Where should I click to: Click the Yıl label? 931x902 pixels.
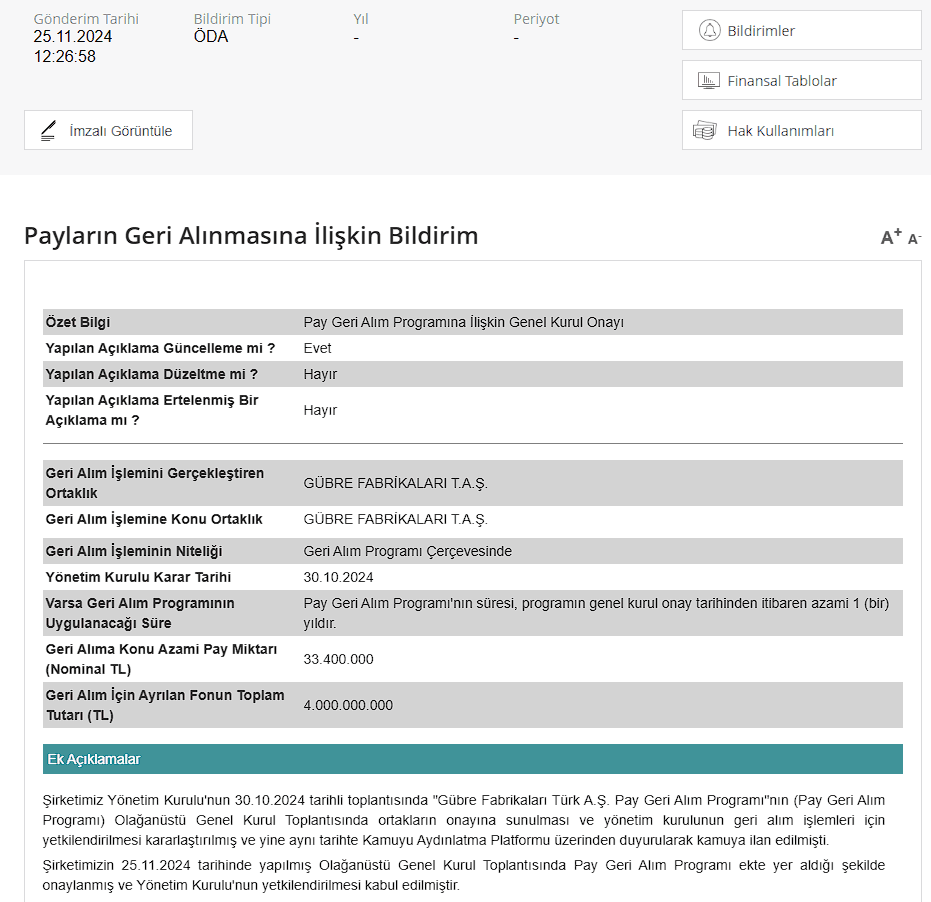[x=361, y=19]
